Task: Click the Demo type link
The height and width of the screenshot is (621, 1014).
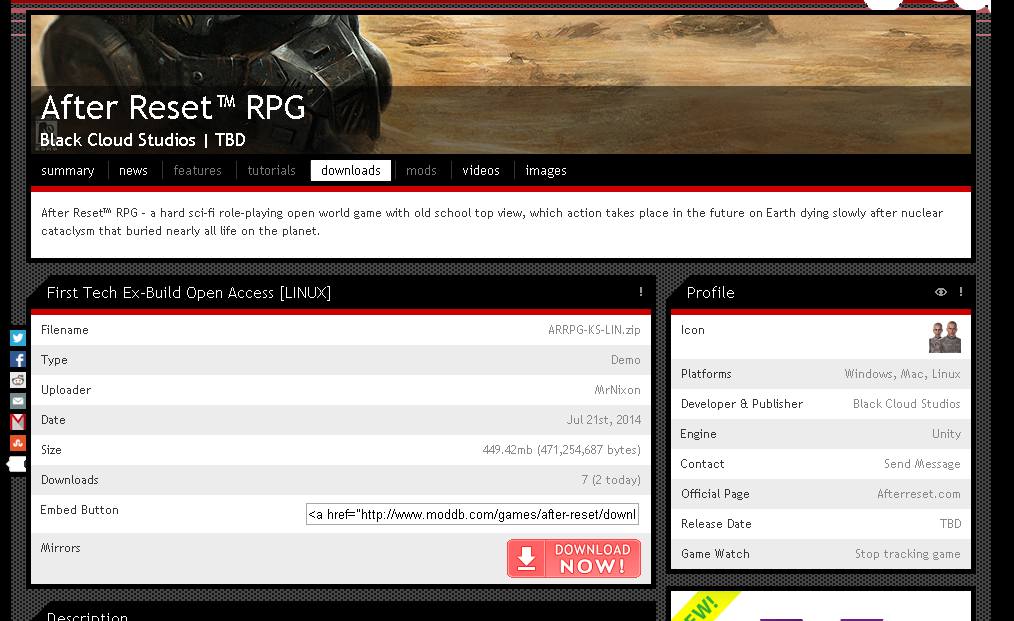Action: [626, 360]
